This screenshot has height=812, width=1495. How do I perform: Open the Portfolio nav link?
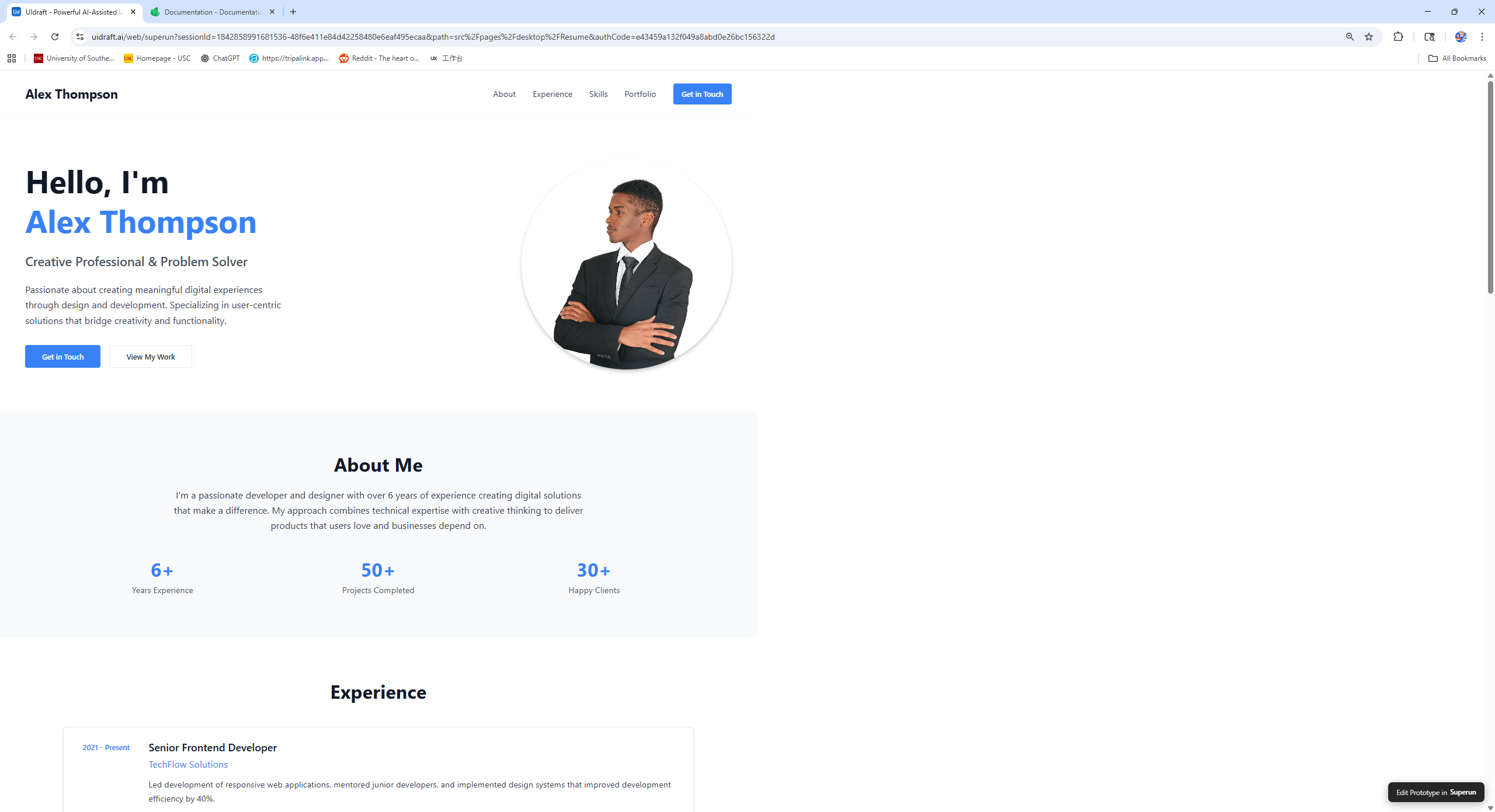pos(640,94)
